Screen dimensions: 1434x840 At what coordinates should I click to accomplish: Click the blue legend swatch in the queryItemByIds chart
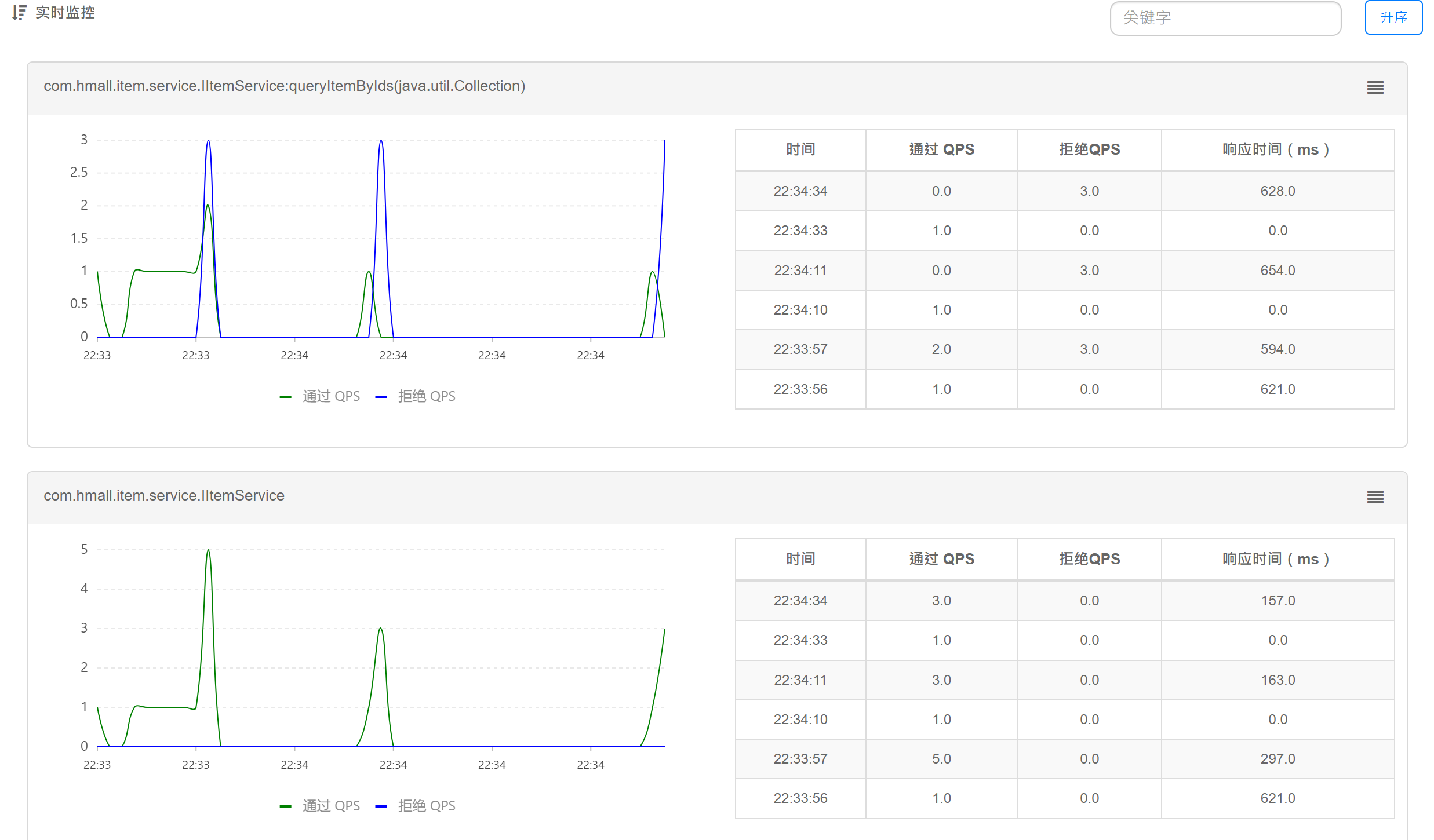coord(381,397)
